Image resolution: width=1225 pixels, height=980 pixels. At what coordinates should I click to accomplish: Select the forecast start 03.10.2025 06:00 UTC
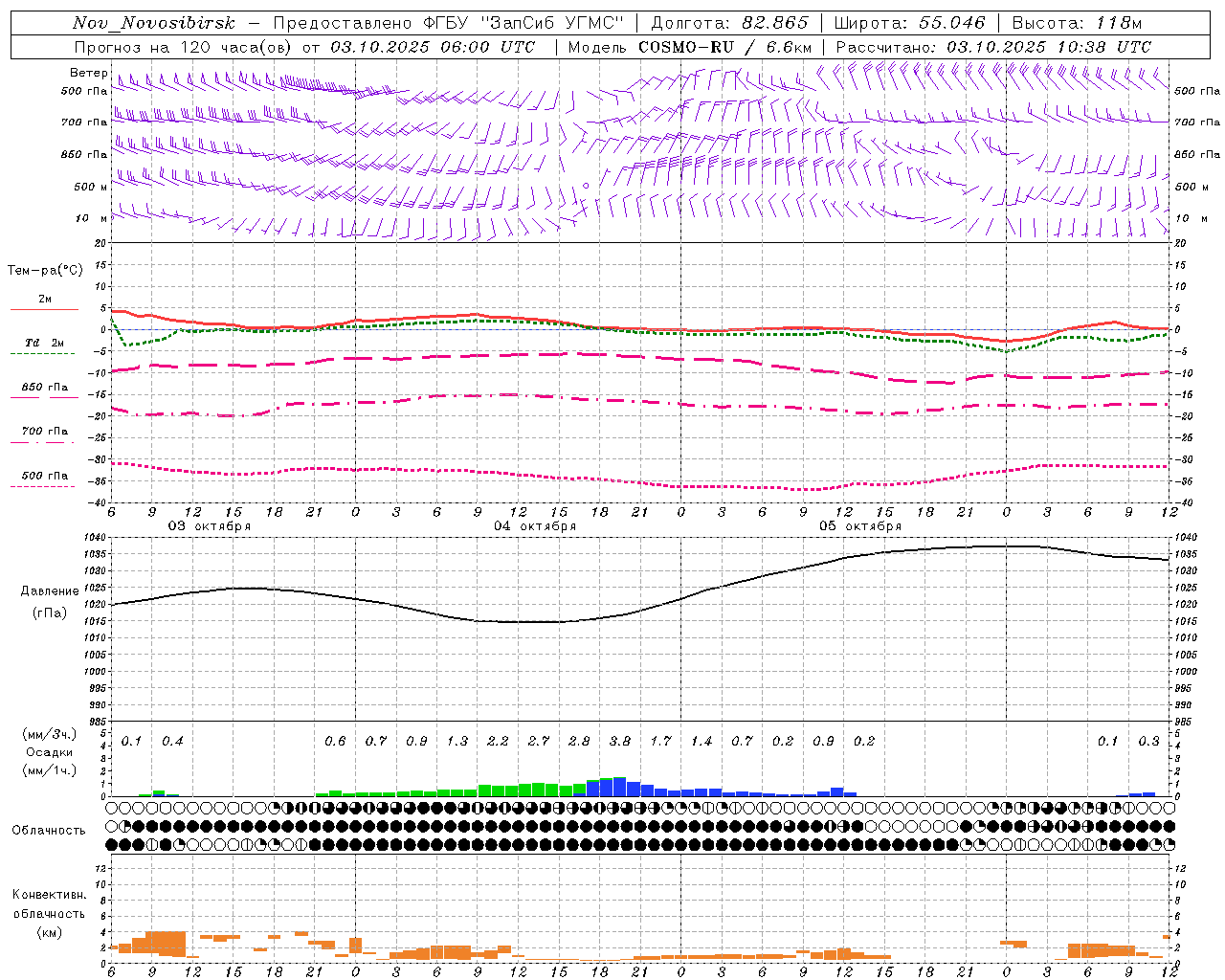click(433, 47)
